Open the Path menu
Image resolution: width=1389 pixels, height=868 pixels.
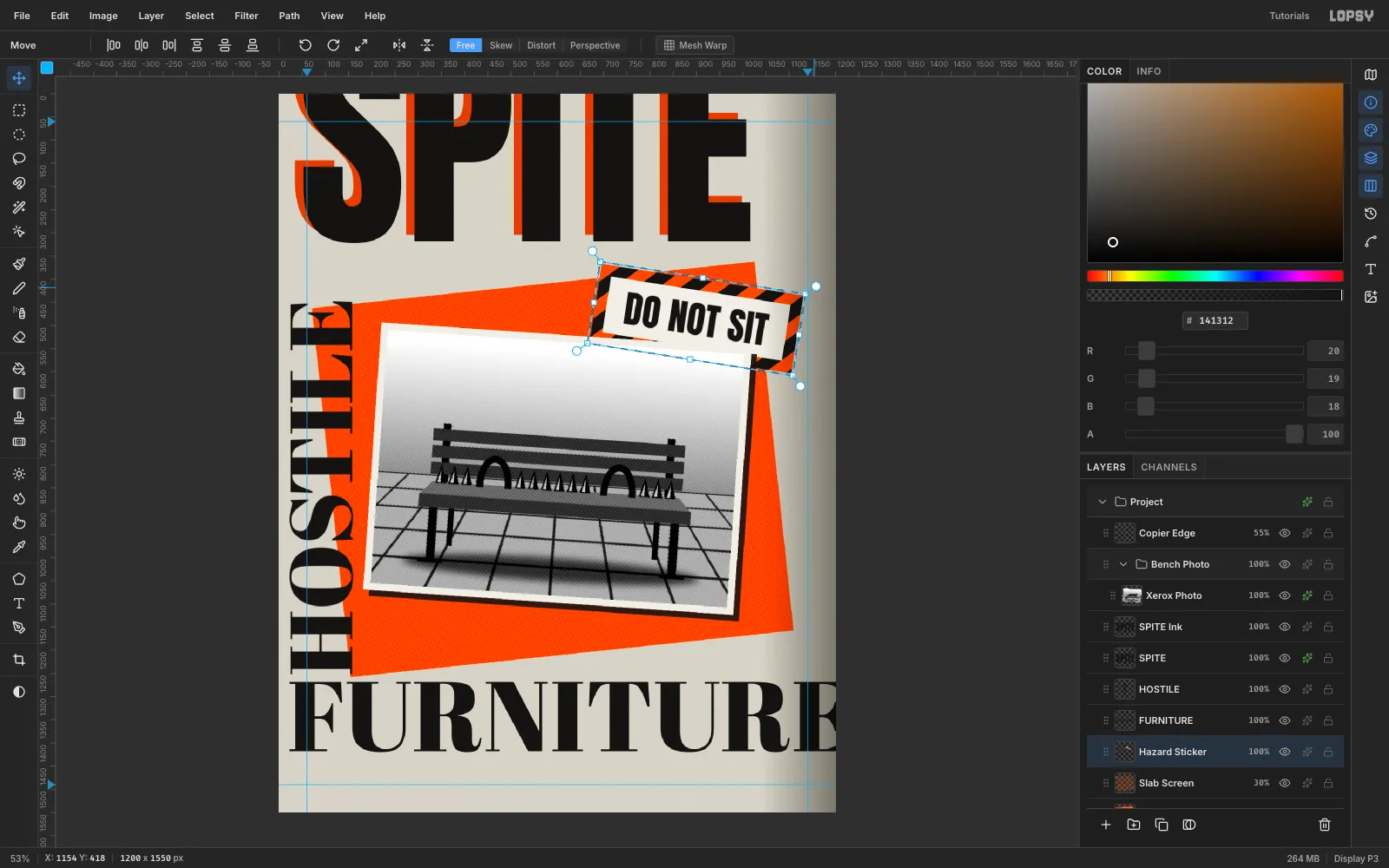[289, 16]
